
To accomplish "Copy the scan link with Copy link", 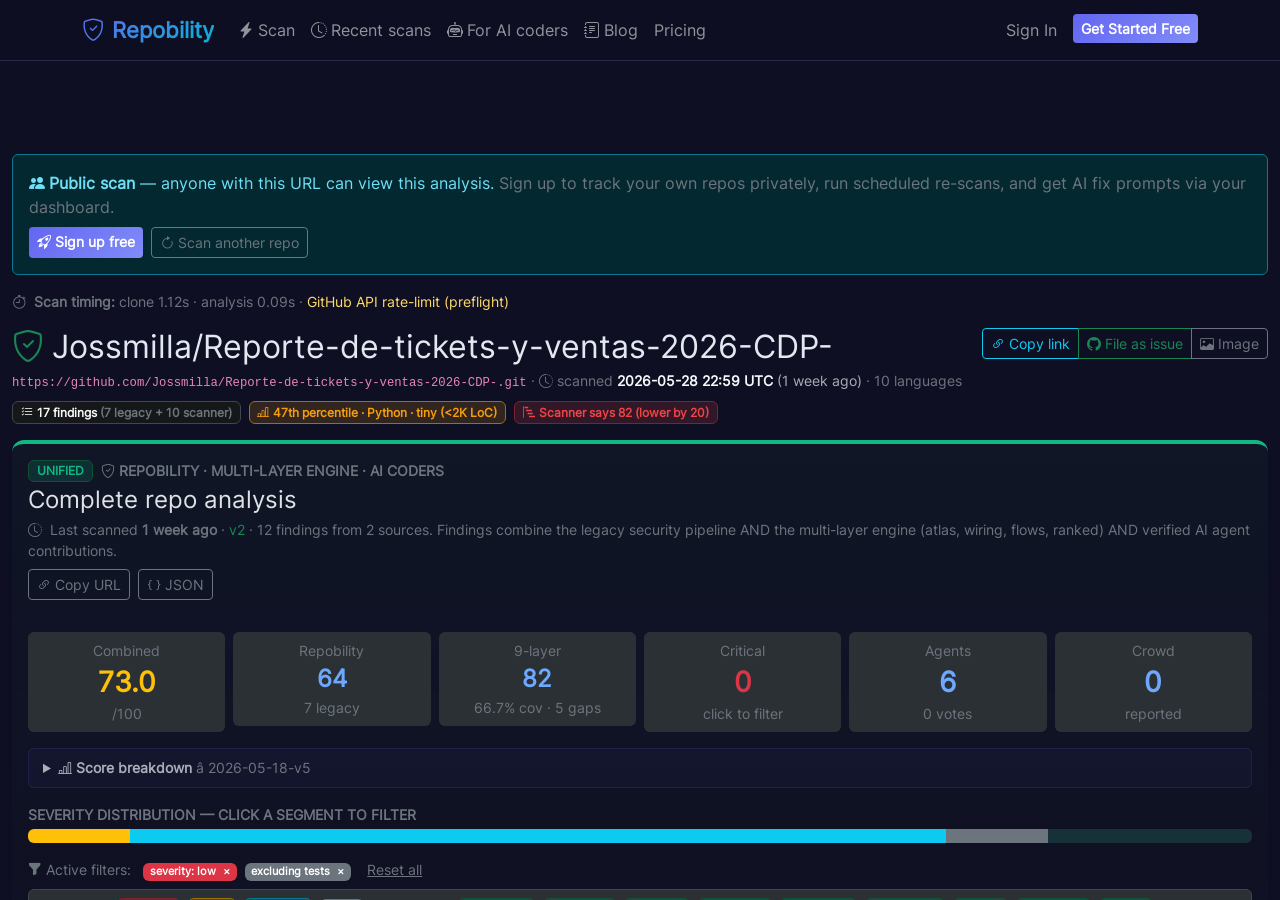I will 1030,343.
